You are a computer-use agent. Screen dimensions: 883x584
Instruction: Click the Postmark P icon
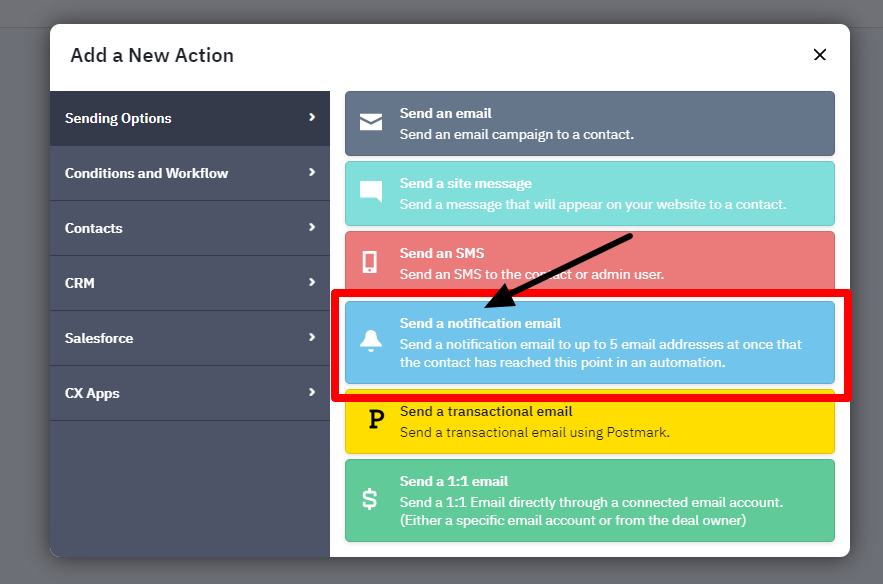[x=375, y=420]
